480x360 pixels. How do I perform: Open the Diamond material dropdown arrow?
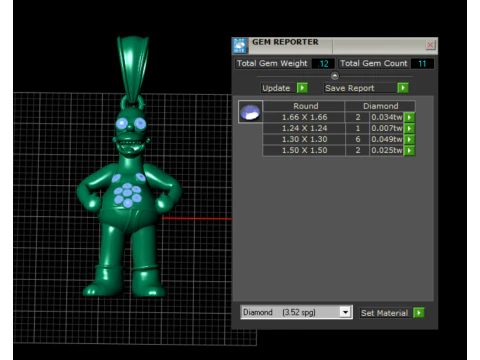coord(346,312)
